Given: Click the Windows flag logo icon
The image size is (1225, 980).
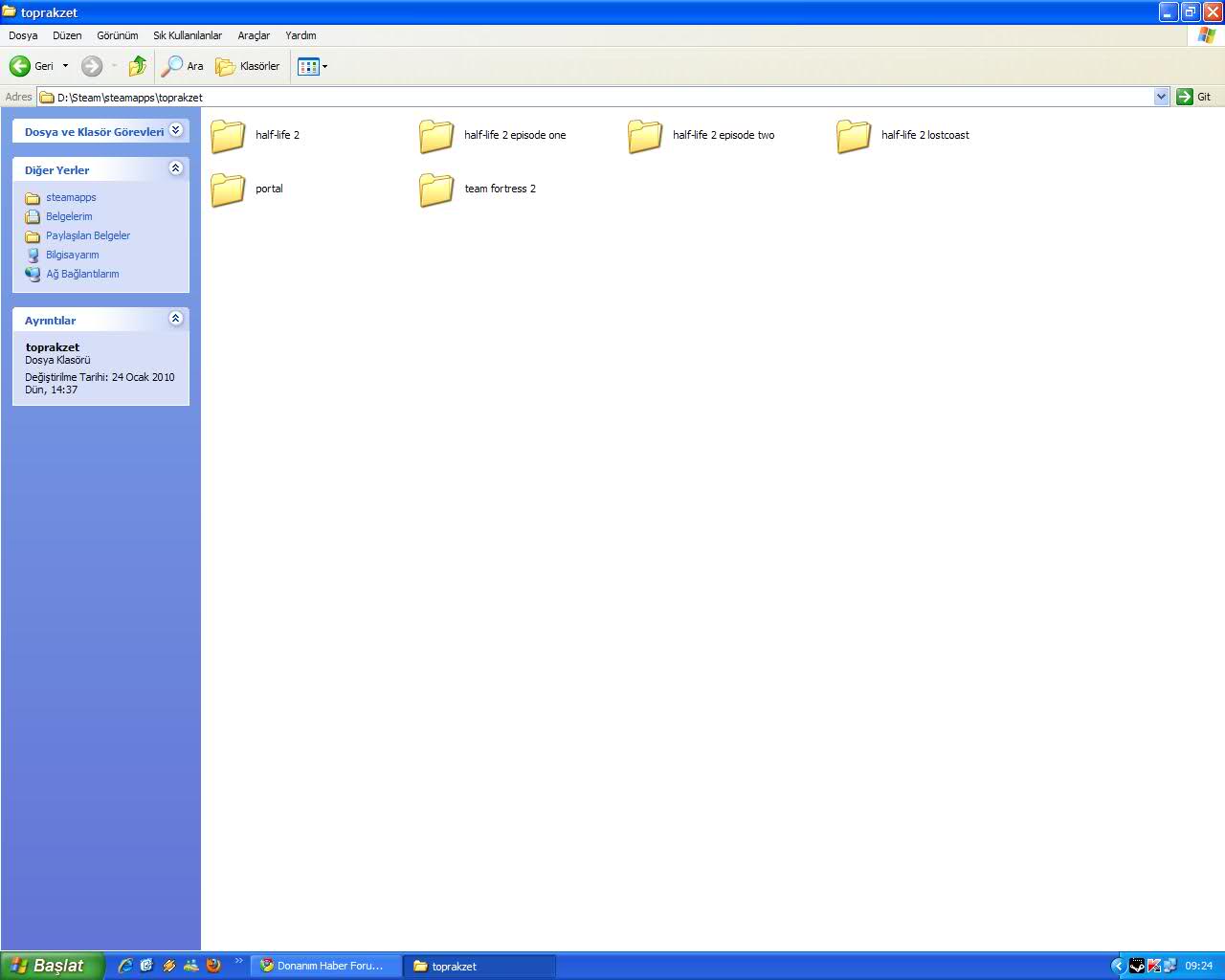Looking at the screenshot, I should [x=1206, y=35].
